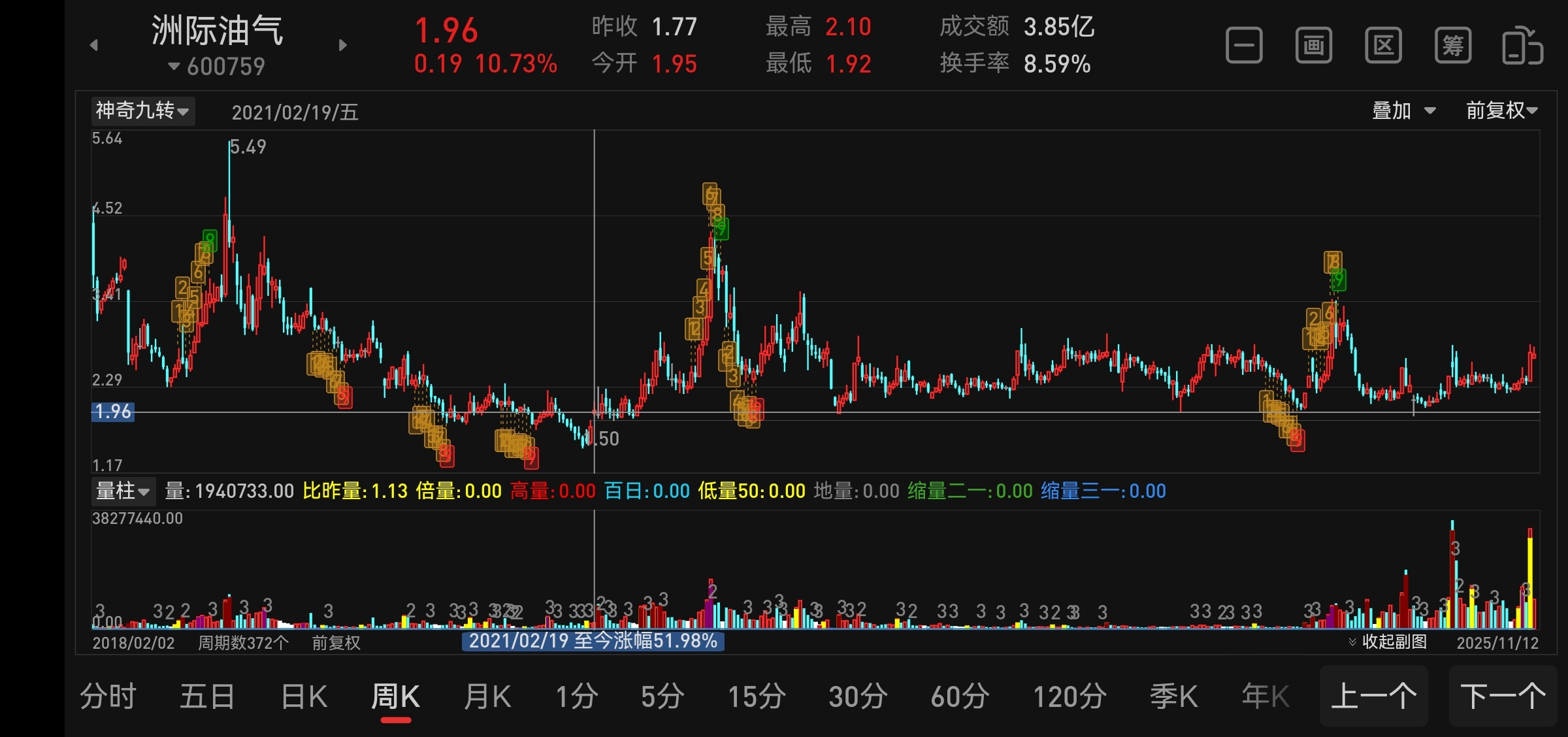Tap the interval statistics 区 icon

click(x=1383, y=46)
